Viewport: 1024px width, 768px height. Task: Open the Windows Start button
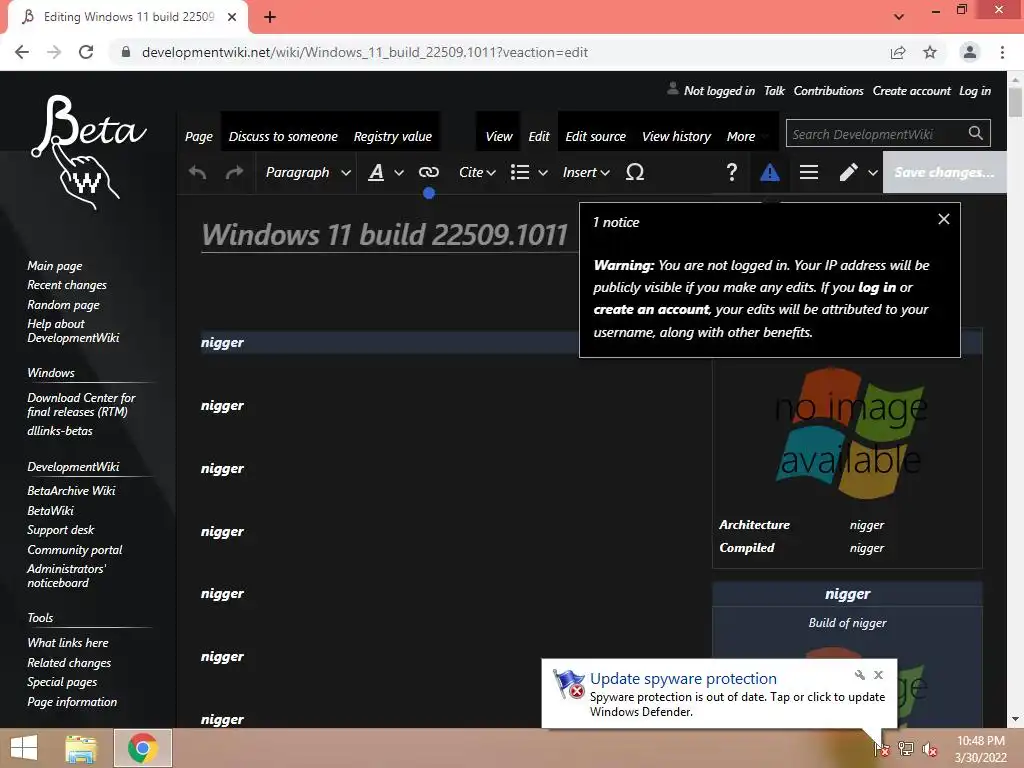pyautogui.click(x=24, y=748)
